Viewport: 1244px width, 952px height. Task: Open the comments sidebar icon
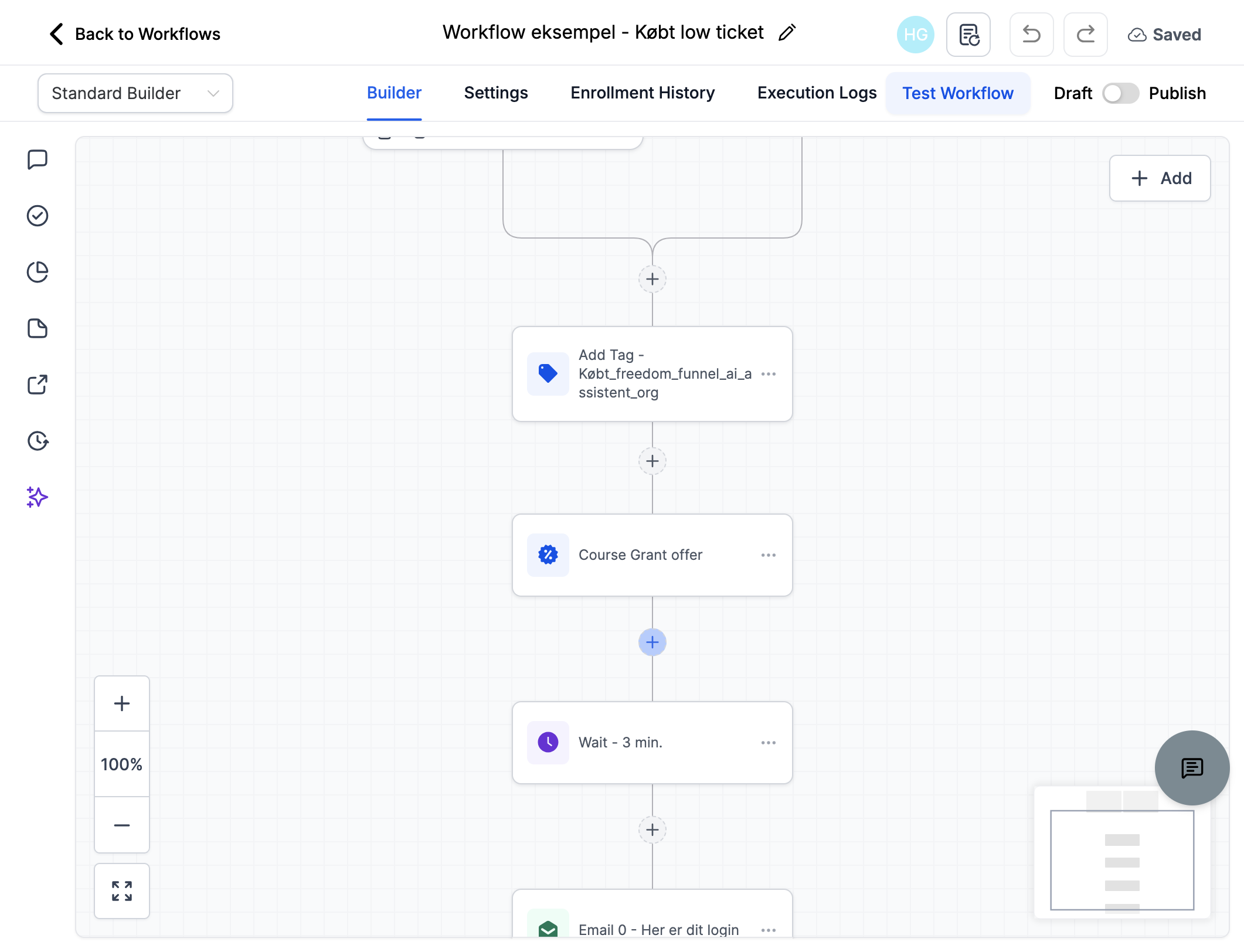point(38,159)
